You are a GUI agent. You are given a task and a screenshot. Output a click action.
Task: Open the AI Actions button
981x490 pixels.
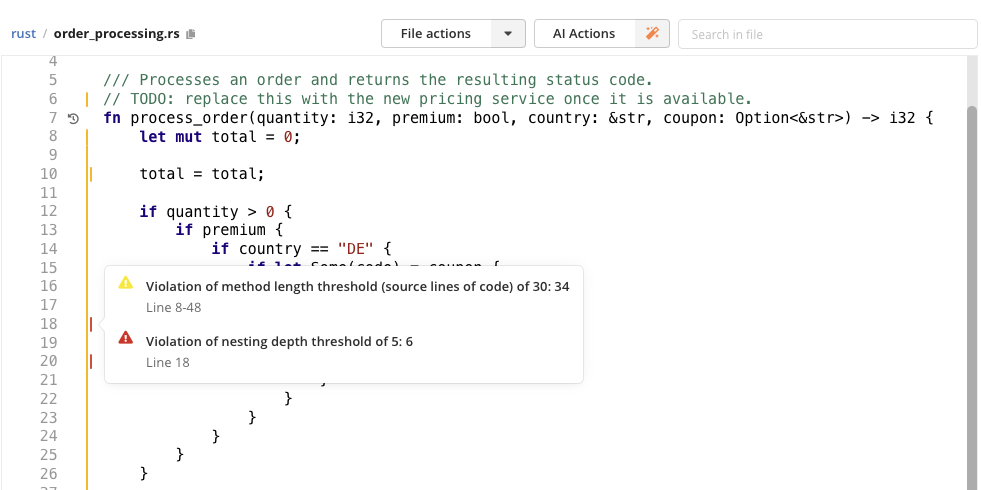[584, 34]
